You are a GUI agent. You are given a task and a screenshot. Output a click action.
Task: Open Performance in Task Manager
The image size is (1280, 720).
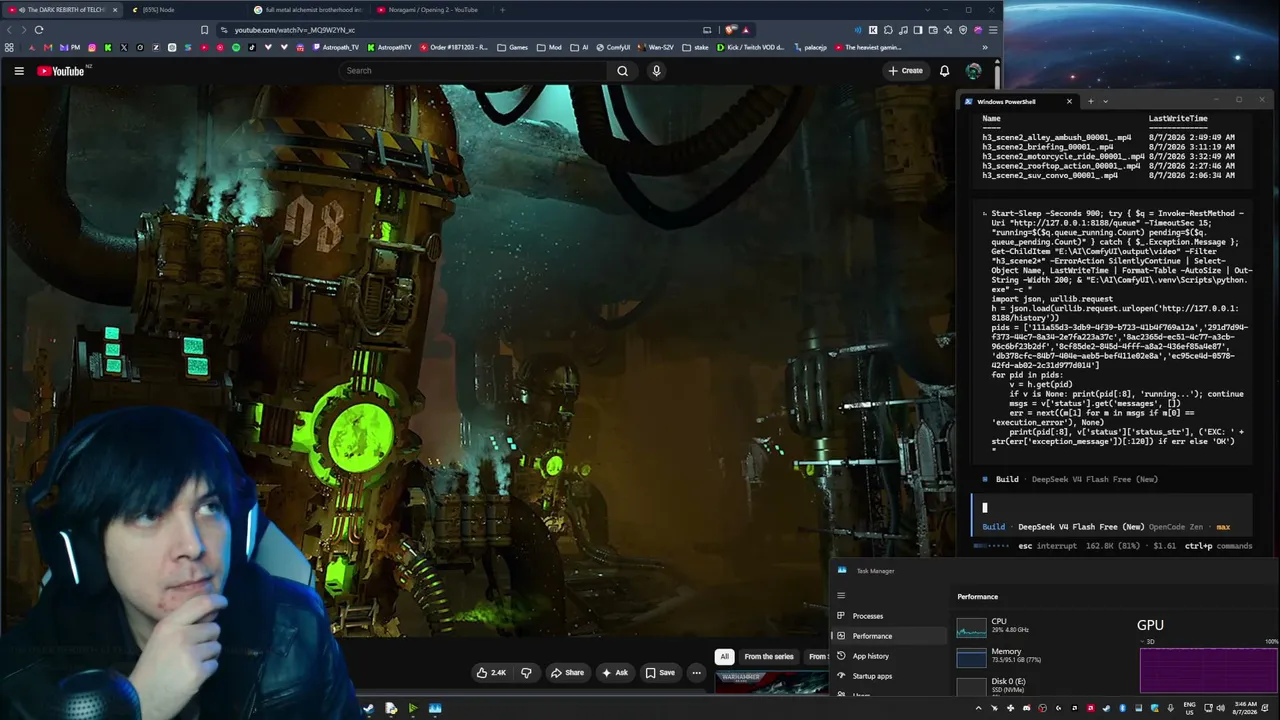tap(888, 636)
